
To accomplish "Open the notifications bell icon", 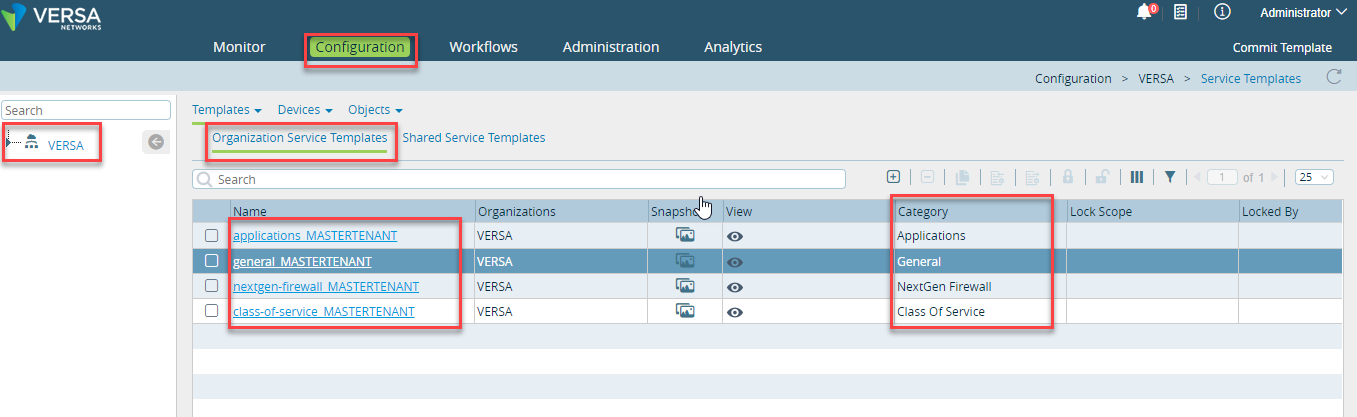I will click(1144, 12).
